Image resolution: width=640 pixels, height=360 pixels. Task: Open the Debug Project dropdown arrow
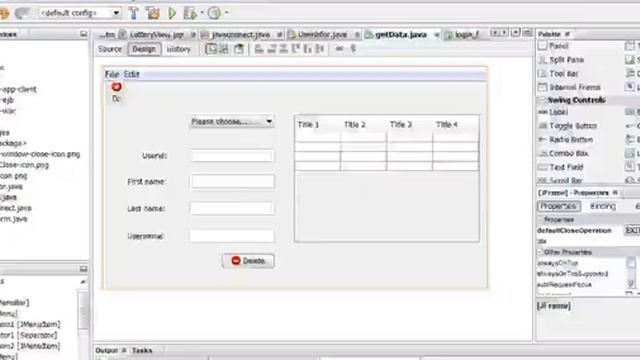202,13
